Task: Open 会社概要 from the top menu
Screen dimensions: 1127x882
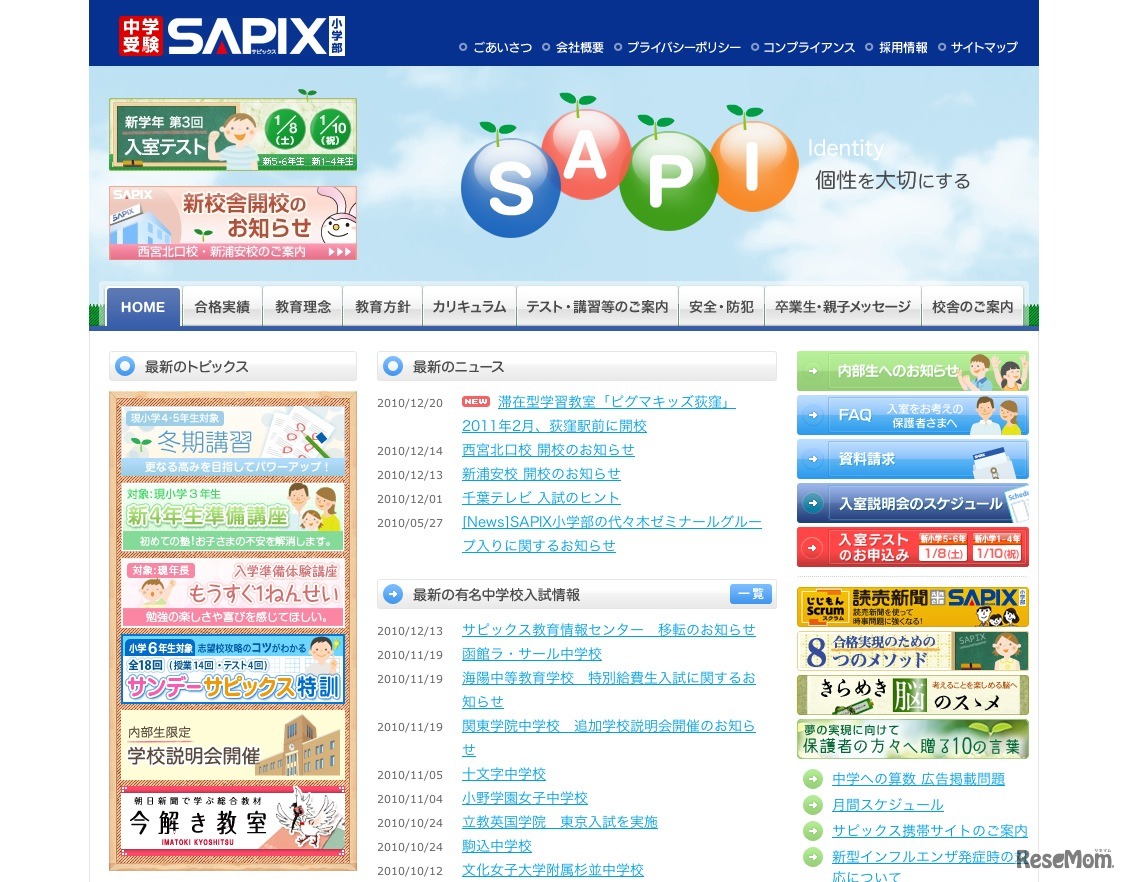Action: tap(578, 47)
